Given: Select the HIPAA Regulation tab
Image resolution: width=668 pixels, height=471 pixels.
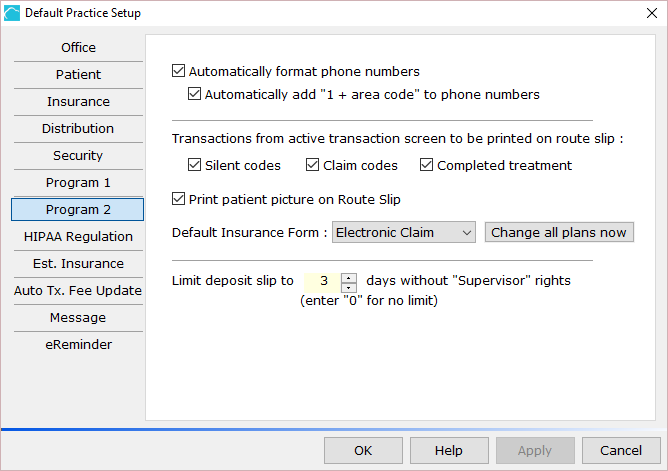Looking at the screenshot, I should click(x=78, y=236).
